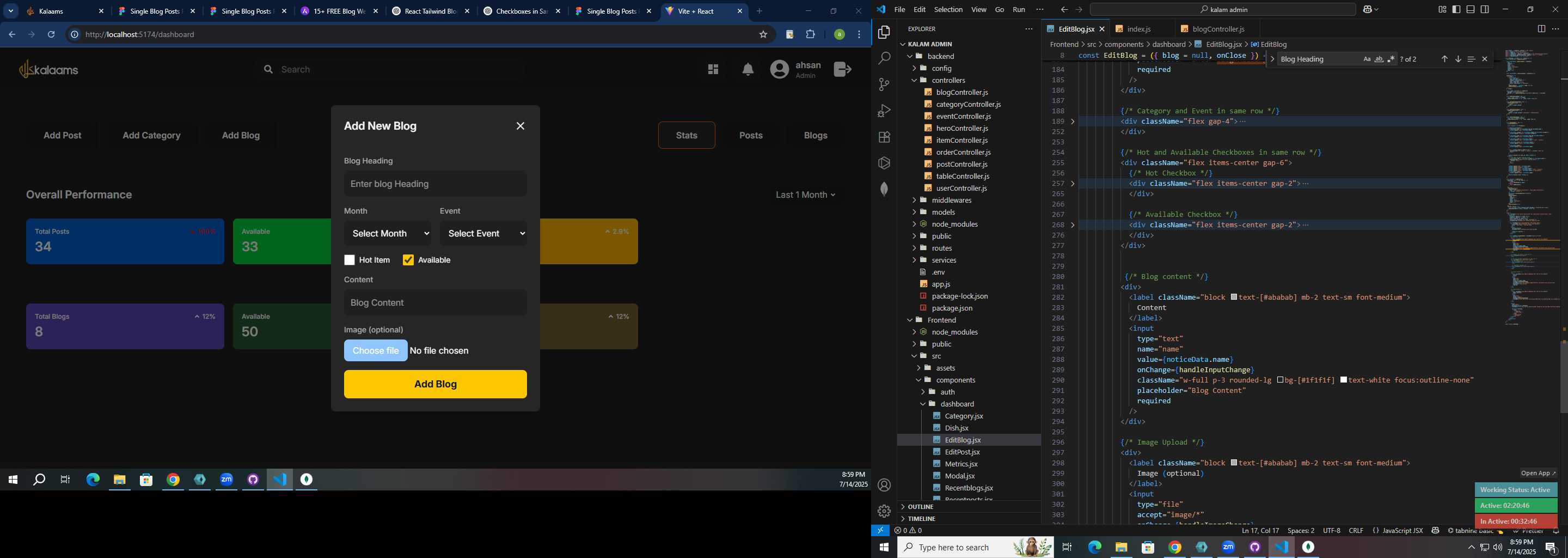Open the Select Month dropdown

[388, 233]
